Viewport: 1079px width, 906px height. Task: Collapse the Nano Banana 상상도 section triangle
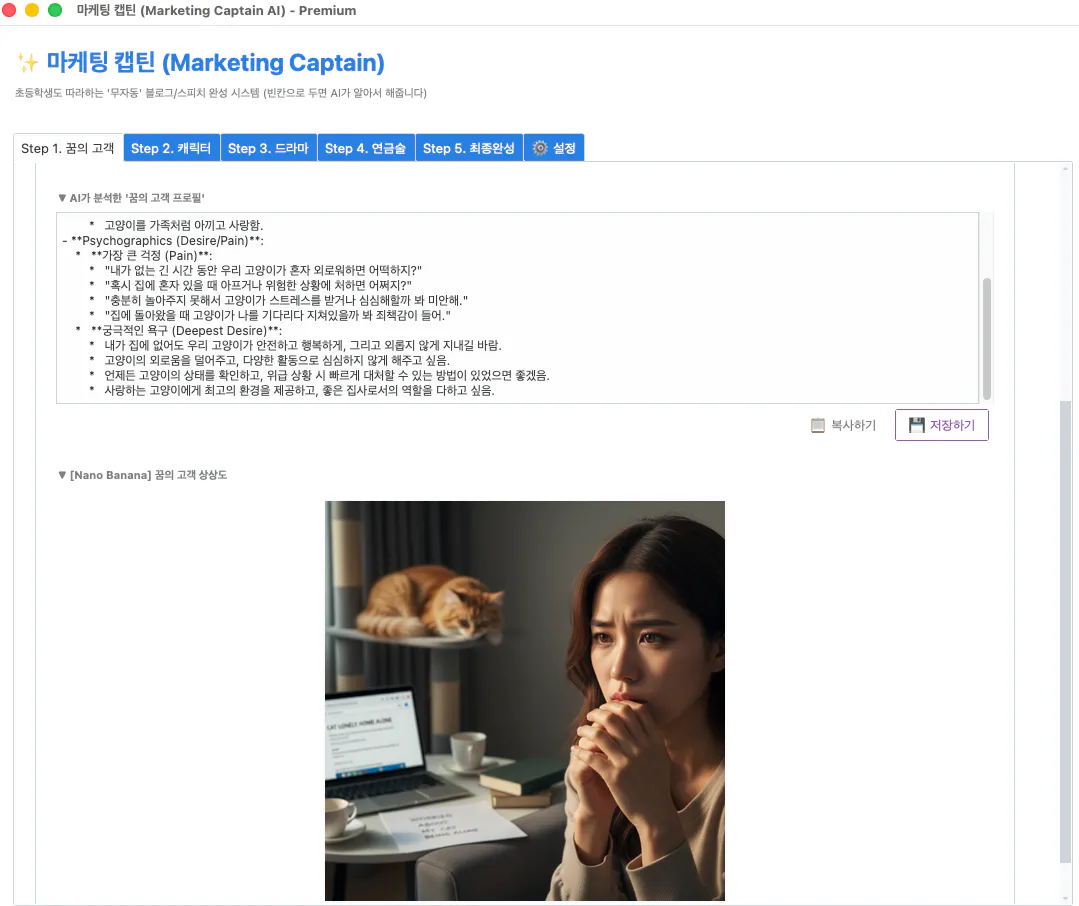(x=62, y=474)
